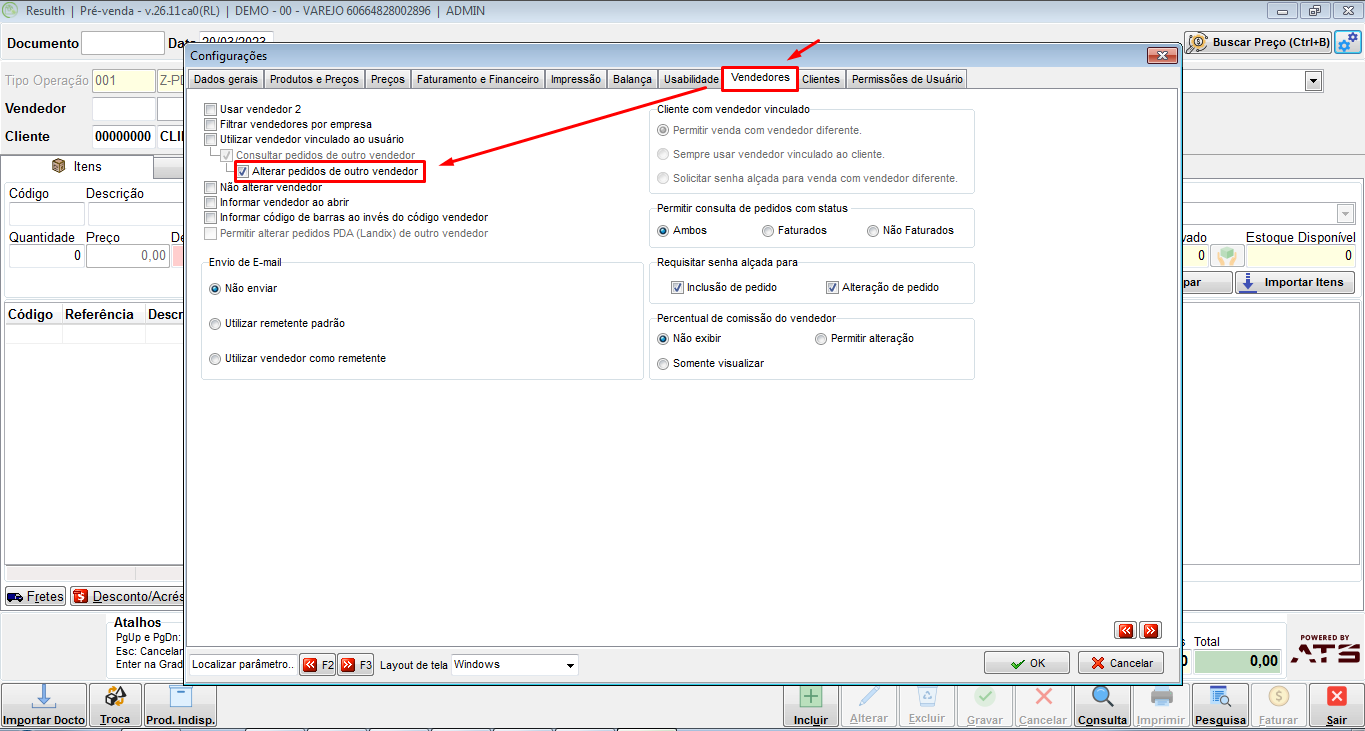
Task: Select Permitir alteração commission option
Action: point(821,338)
